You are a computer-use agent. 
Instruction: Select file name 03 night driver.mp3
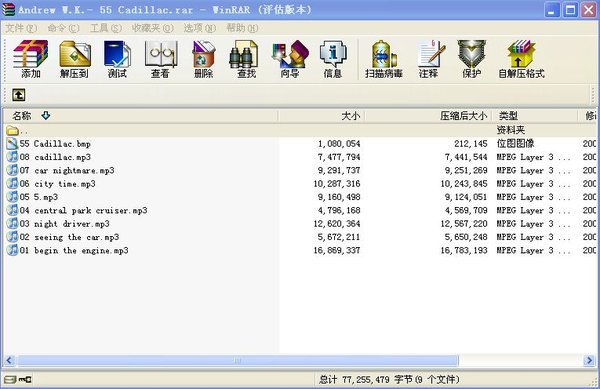point(65,223)
